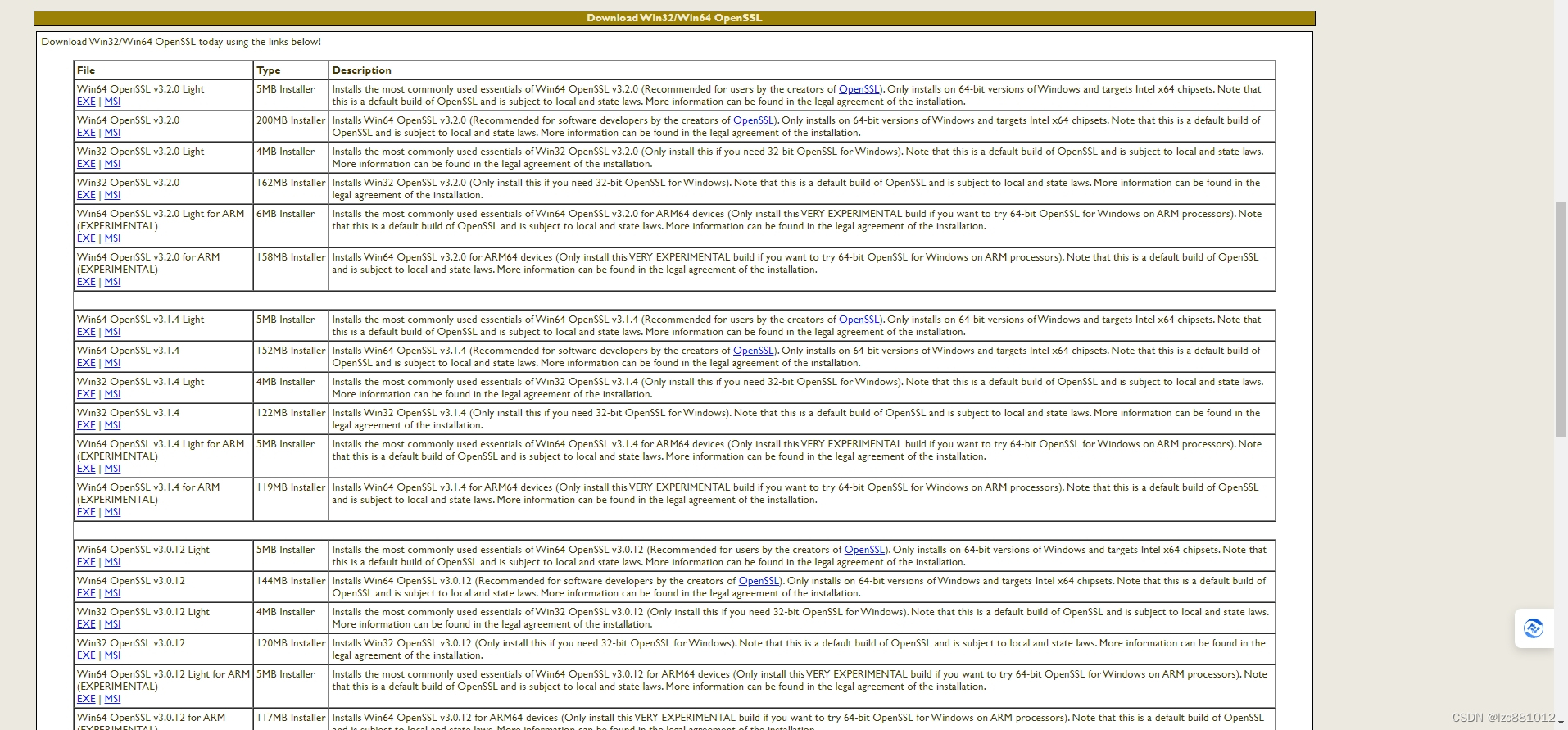The image size is (1568, 730).
Task: Click the 6MB Installer cell
Action: click(291, 225)
